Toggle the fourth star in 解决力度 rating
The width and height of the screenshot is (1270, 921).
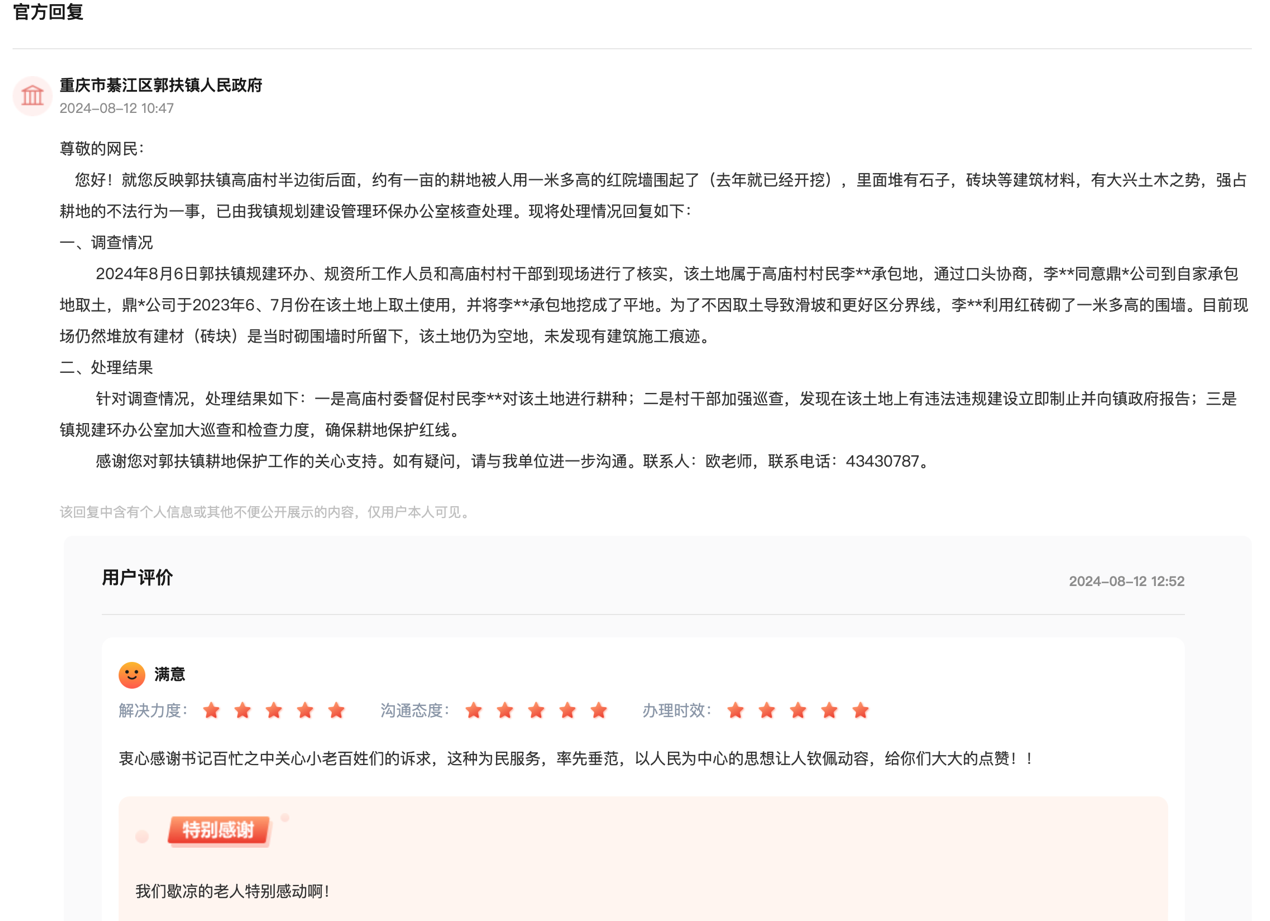coord(305,710)
